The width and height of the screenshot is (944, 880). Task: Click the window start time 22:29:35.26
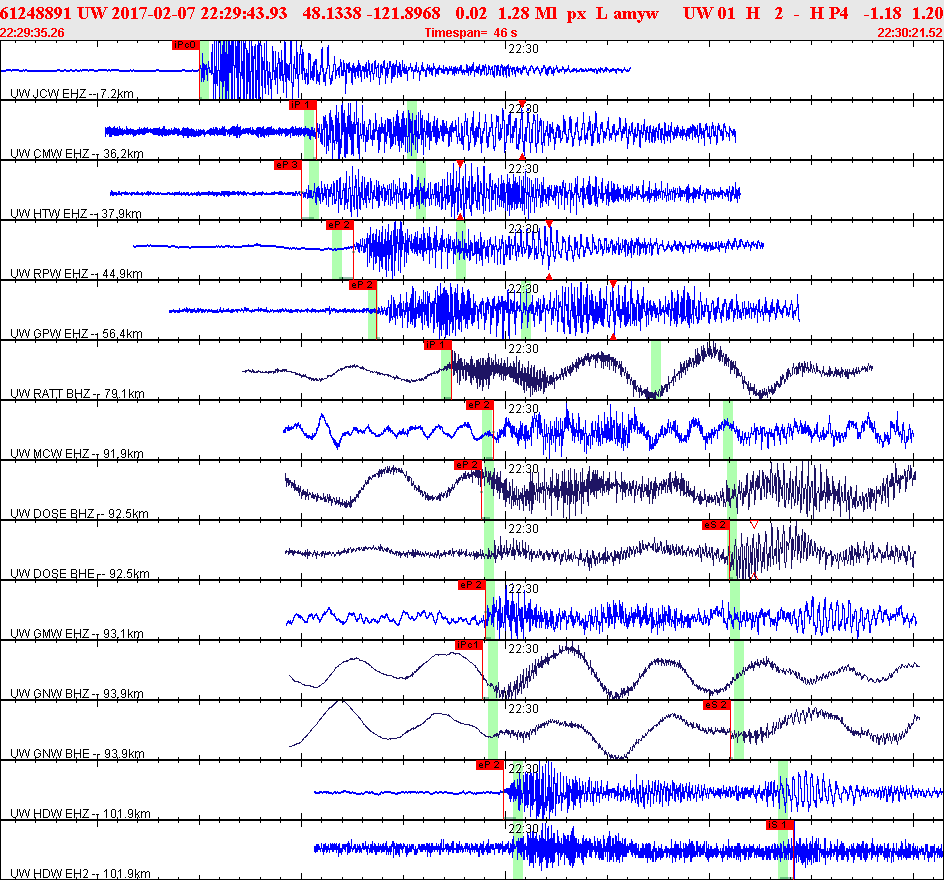click(33, 33)
